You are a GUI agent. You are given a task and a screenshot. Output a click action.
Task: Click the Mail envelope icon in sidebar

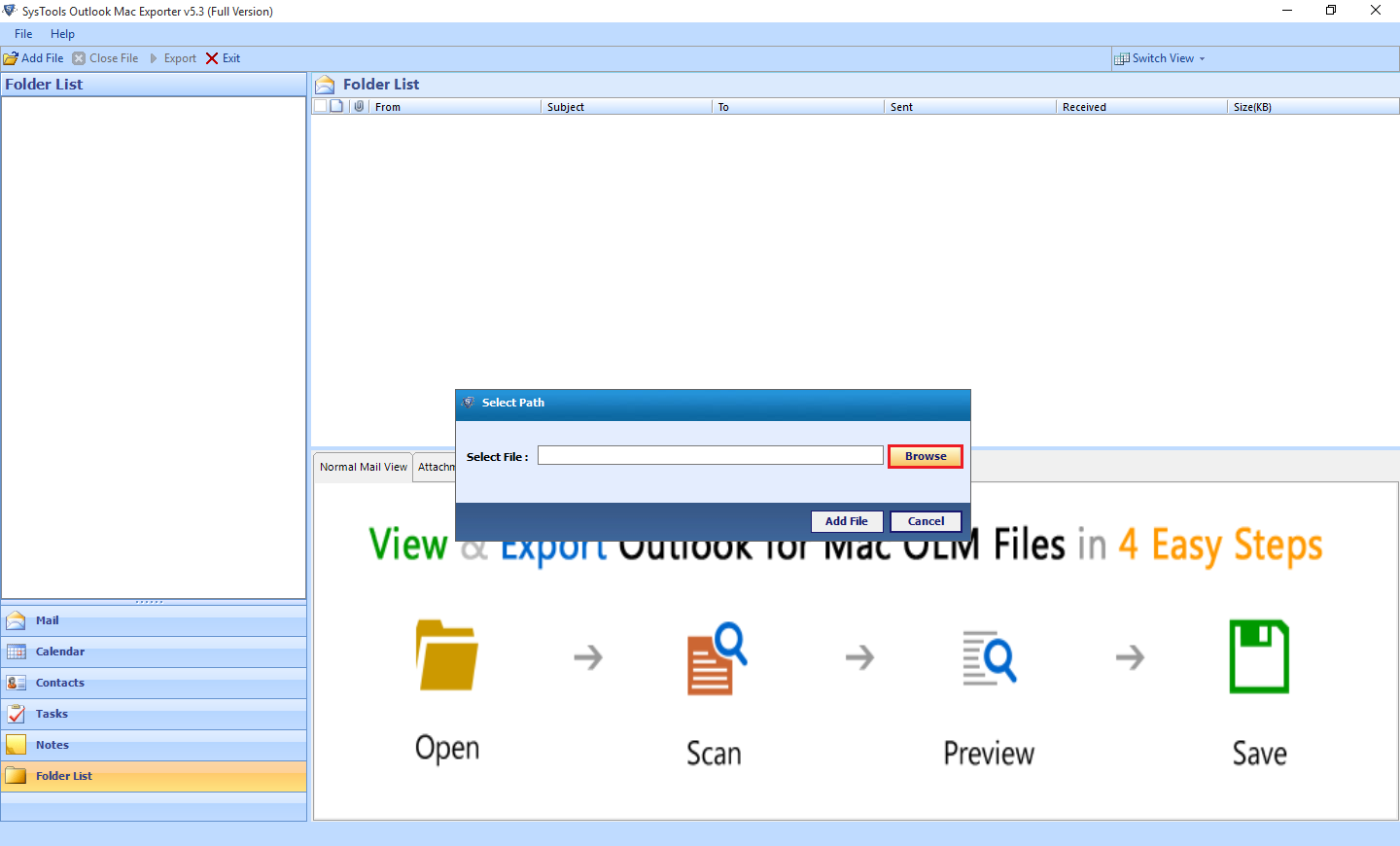[x=16, y=620]
